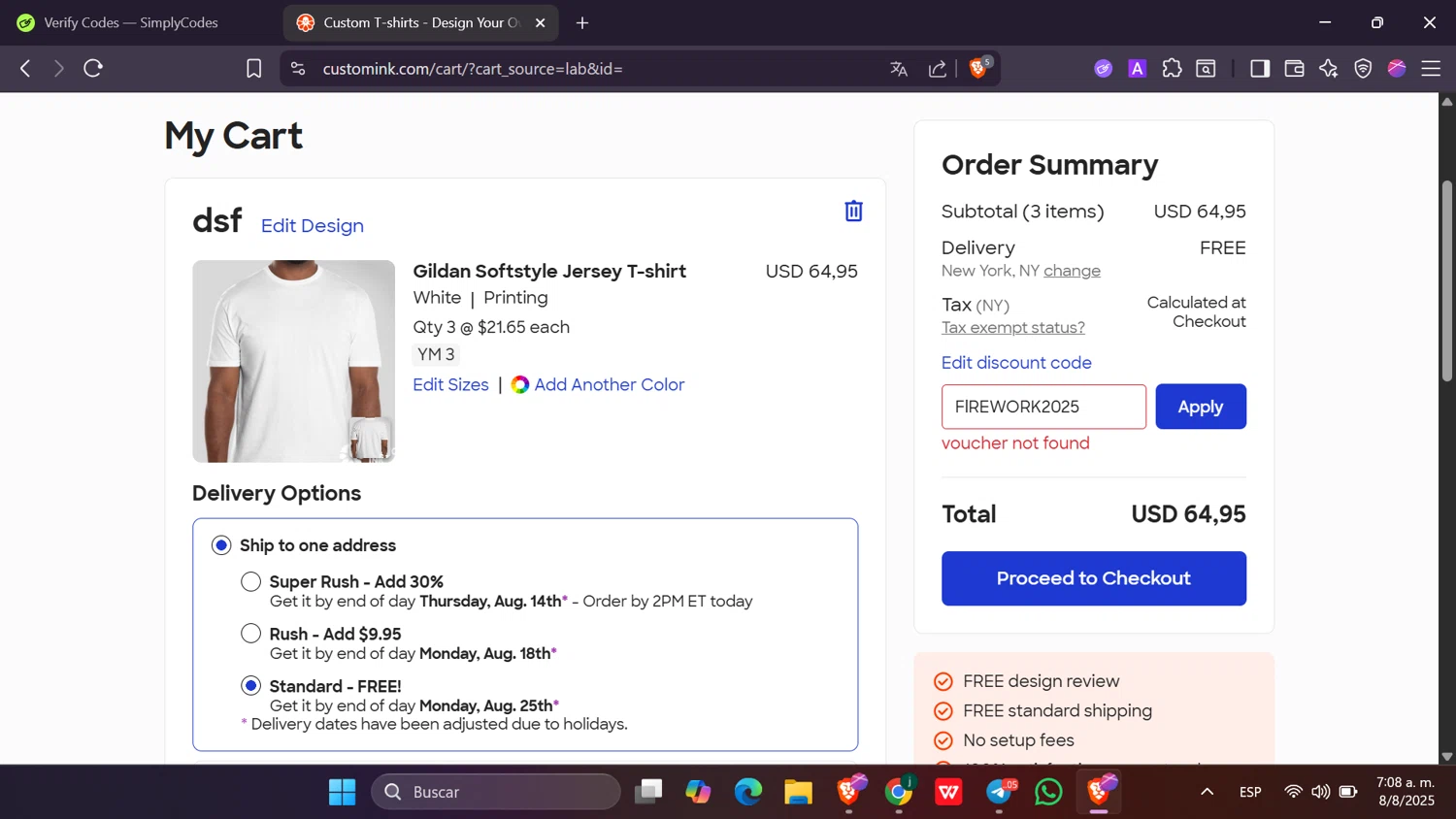Toggle the browser sidebar panel
Image resolution: width=1456 pixels, height=819 pixels.
[x=1260, y=68]
